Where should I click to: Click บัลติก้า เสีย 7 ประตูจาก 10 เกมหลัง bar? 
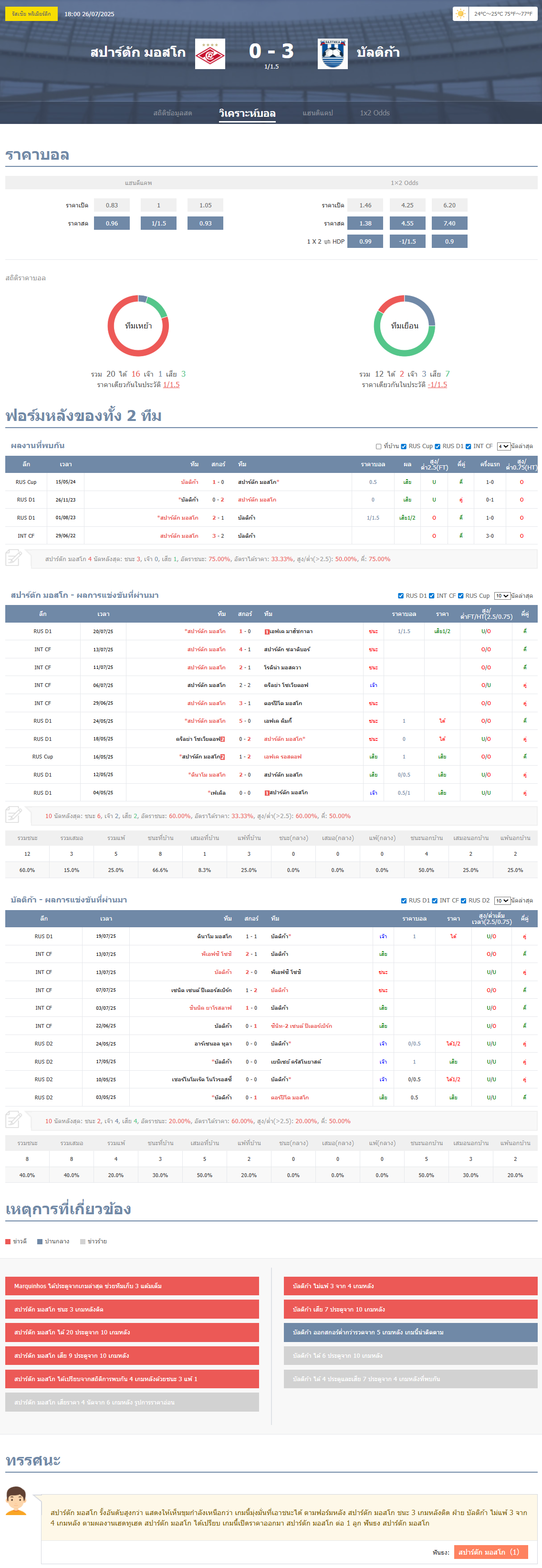coord(410,1309)
